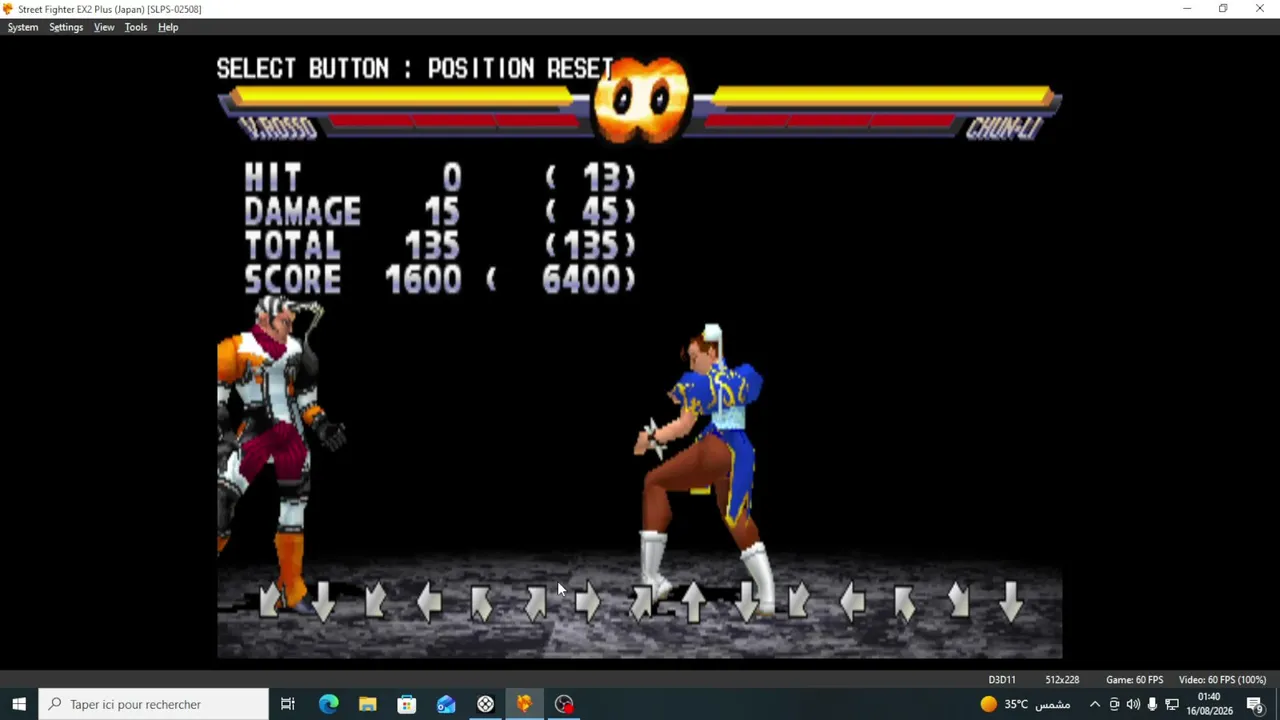Open the Help menu
The image size is (1280, 720).
[168, 27]
